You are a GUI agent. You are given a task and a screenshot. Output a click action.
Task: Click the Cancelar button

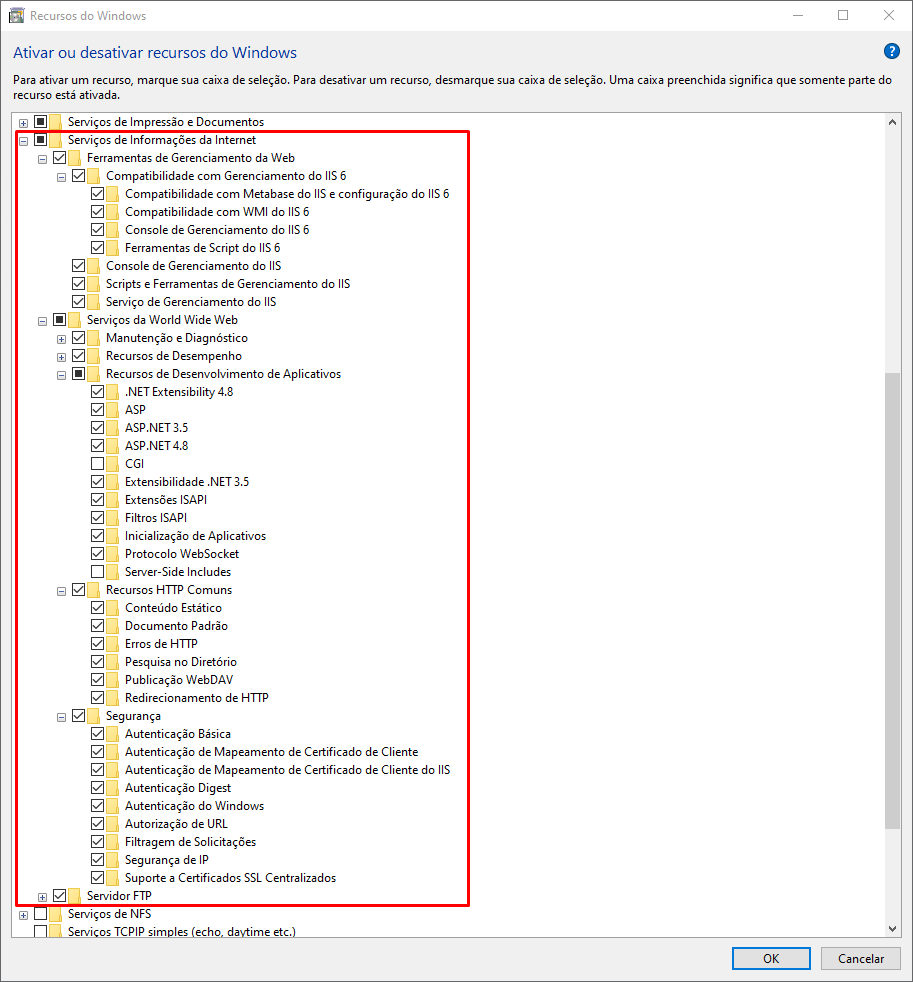(x=861, y=958)
